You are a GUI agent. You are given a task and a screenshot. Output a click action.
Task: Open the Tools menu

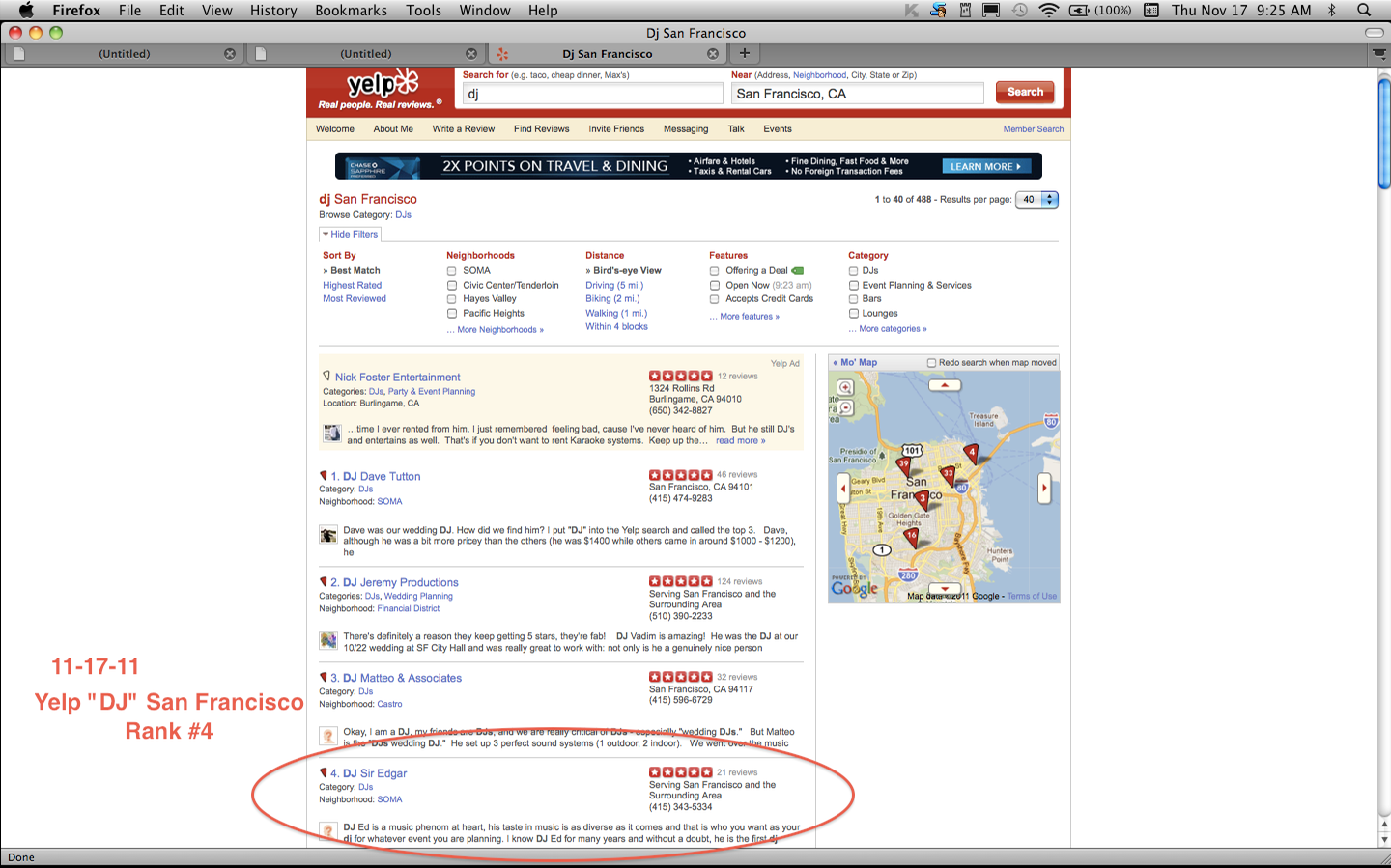click(x=423, y=10)
